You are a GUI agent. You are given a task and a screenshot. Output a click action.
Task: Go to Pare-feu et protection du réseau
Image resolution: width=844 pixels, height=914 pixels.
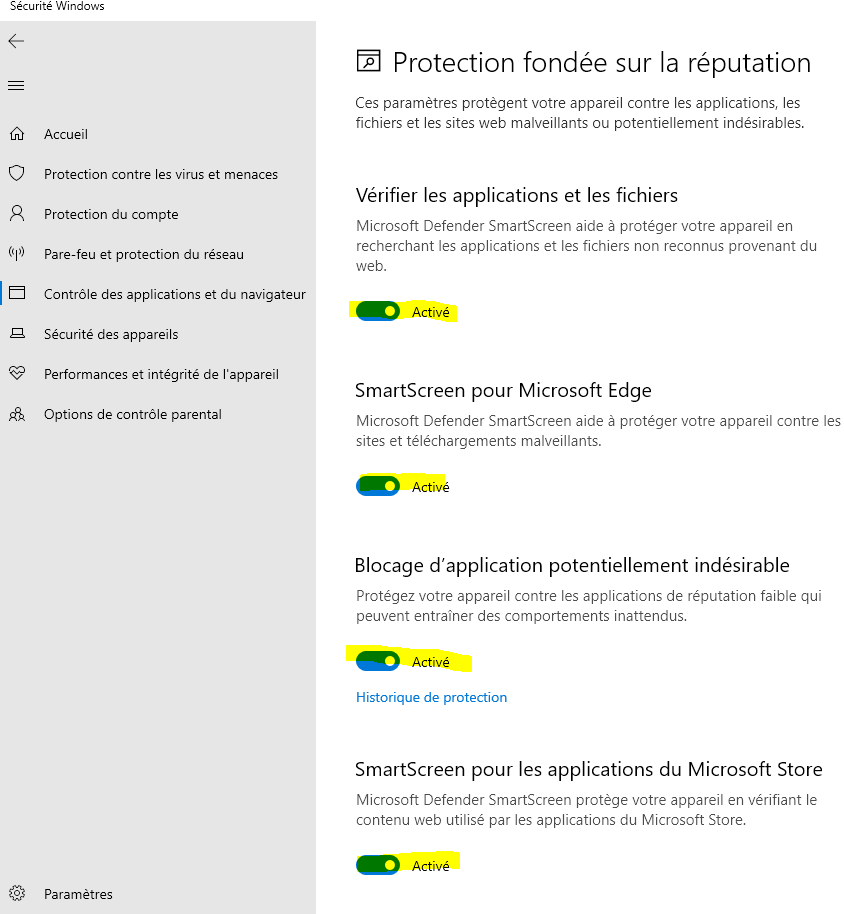click(143, 254)
